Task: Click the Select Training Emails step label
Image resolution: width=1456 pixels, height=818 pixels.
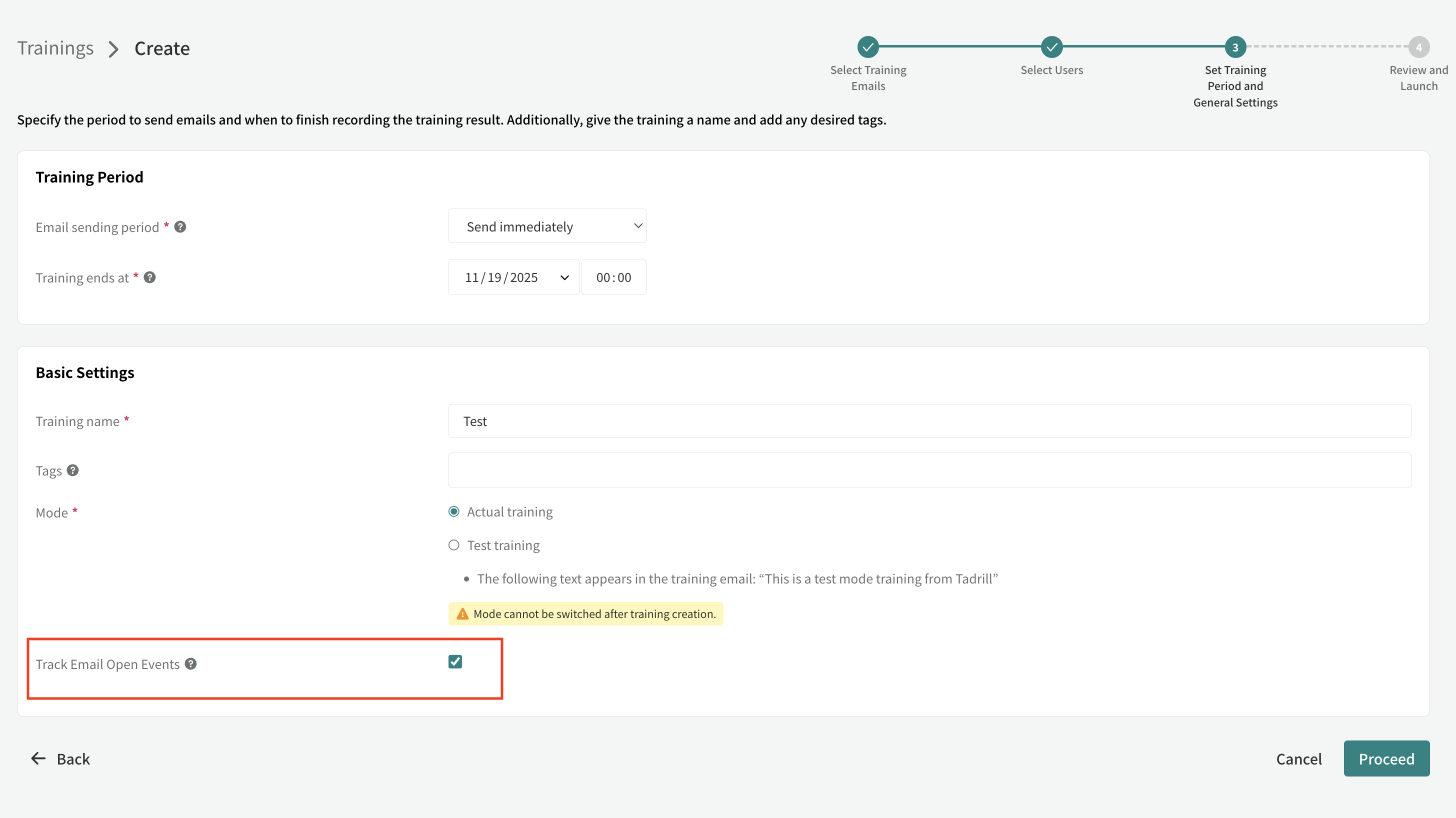Action: pos(868,78)
